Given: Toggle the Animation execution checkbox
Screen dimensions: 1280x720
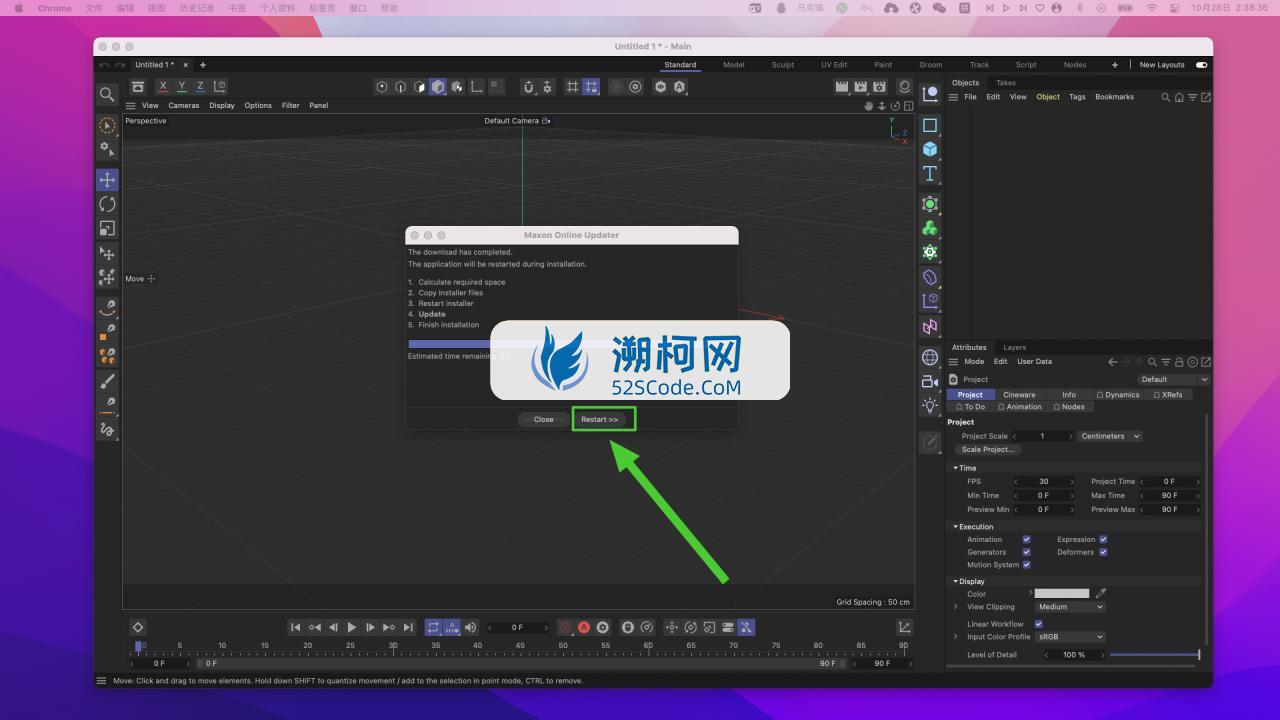Looking at the screenshot, I should pos(1026,539).
